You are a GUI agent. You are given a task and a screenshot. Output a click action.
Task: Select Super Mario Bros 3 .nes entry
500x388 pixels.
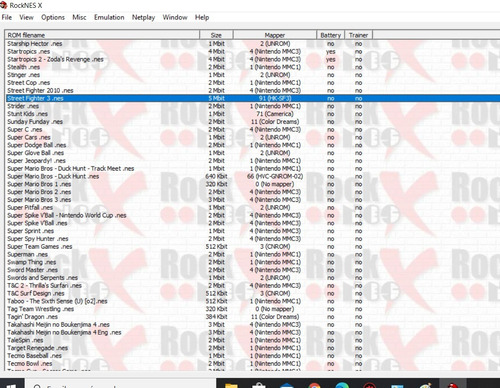click(x=39, y=200)
